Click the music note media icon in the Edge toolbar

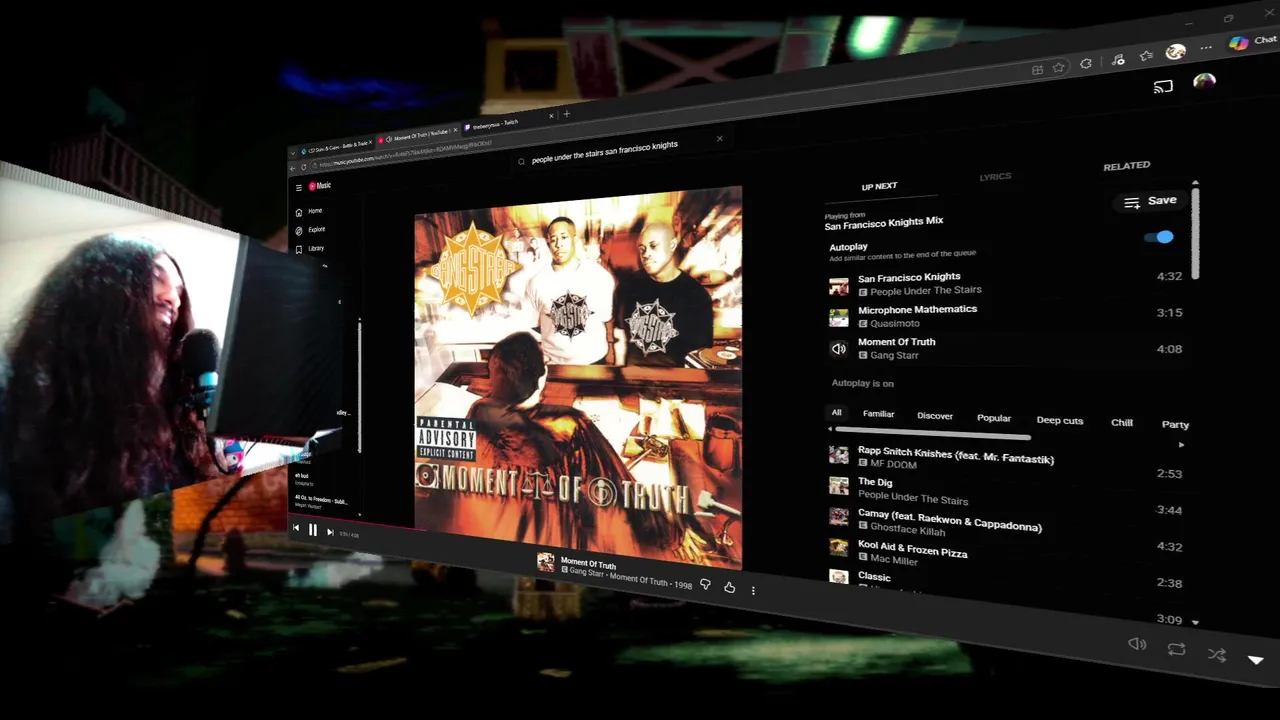click(1116, 60)
